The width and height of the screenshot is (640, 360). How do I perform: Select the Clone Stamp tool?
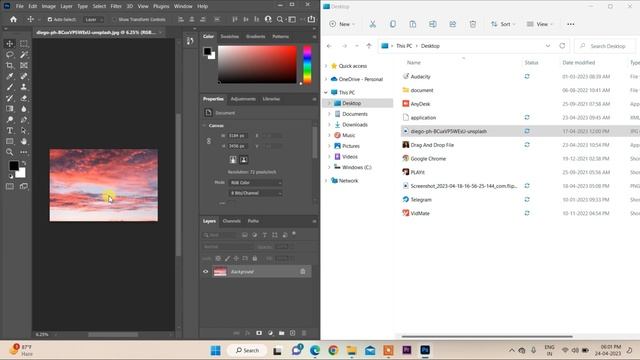pos(24,87)
